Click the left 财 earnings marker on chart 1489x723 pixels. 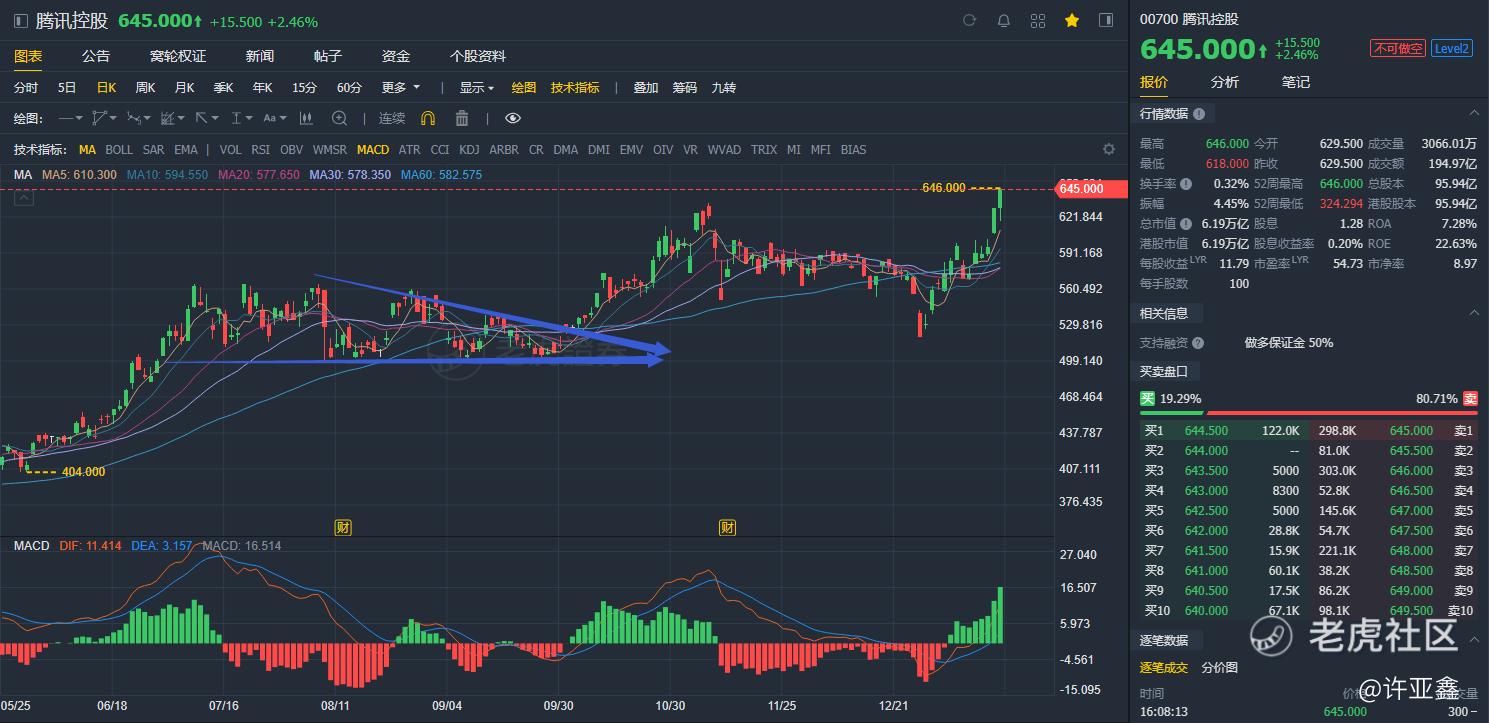[343, 527]
